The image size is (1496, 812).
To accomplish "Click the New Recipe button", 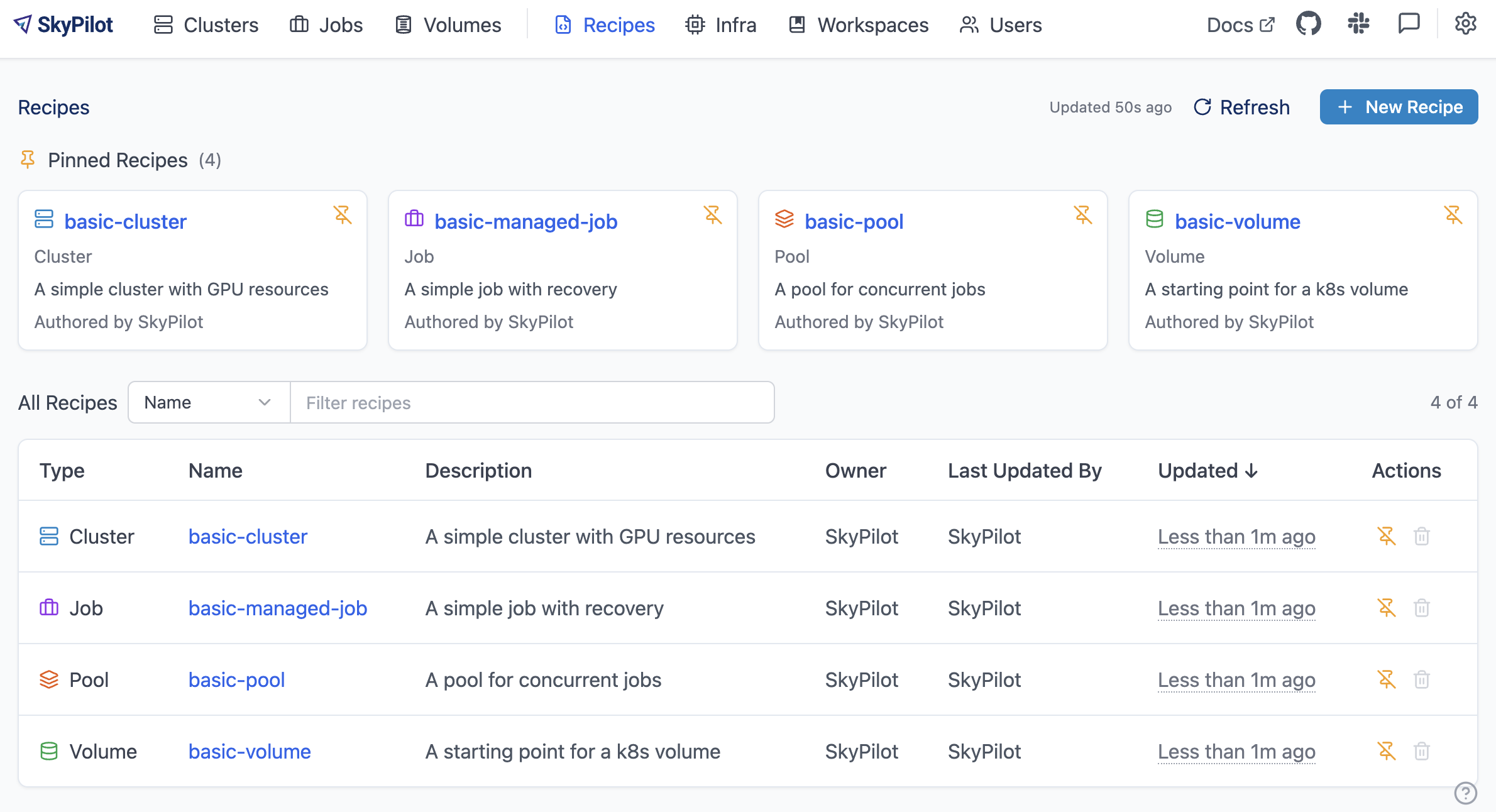I will 1399,107.
